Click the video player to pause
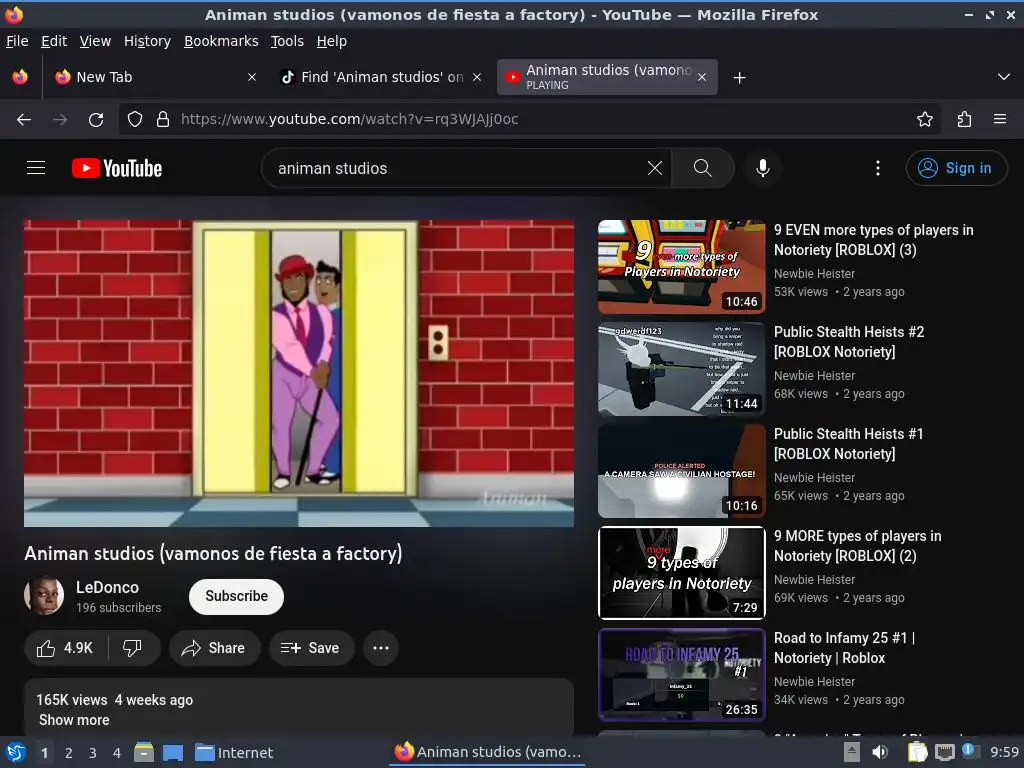 click(299, 373)
